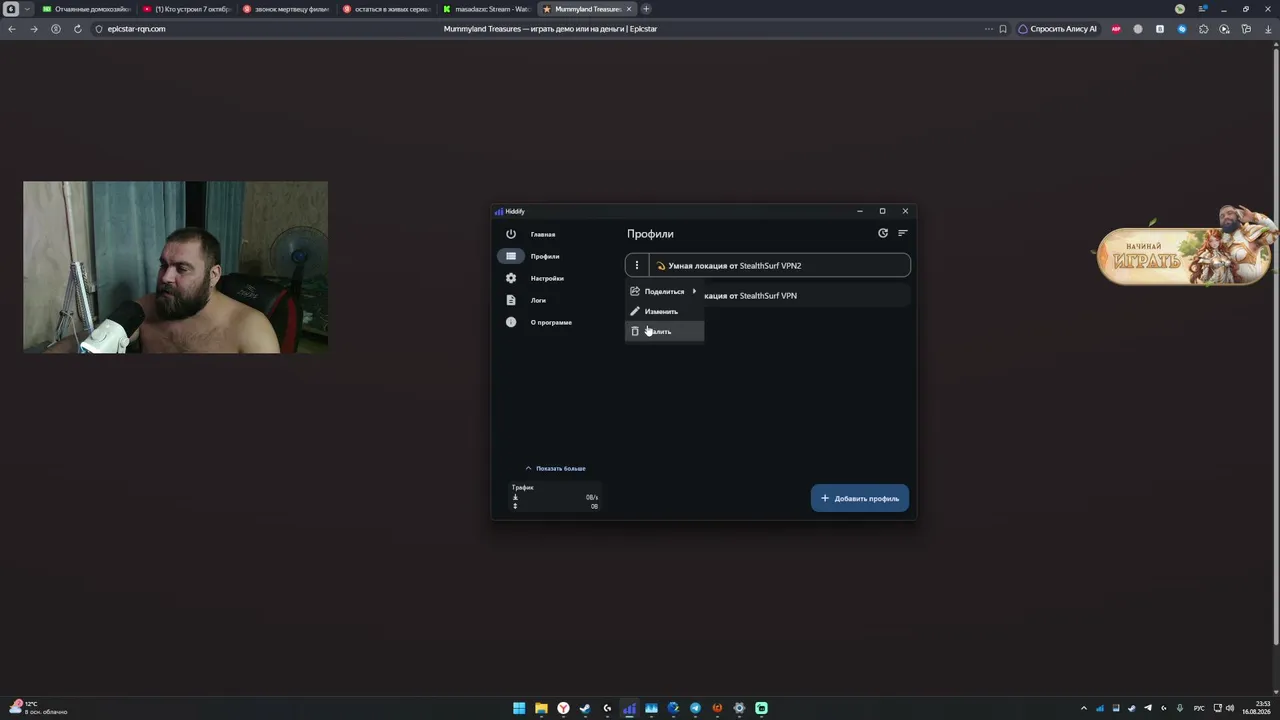
Task: Bookmark the page with the bookmark icon
Action: (1003, 29)
